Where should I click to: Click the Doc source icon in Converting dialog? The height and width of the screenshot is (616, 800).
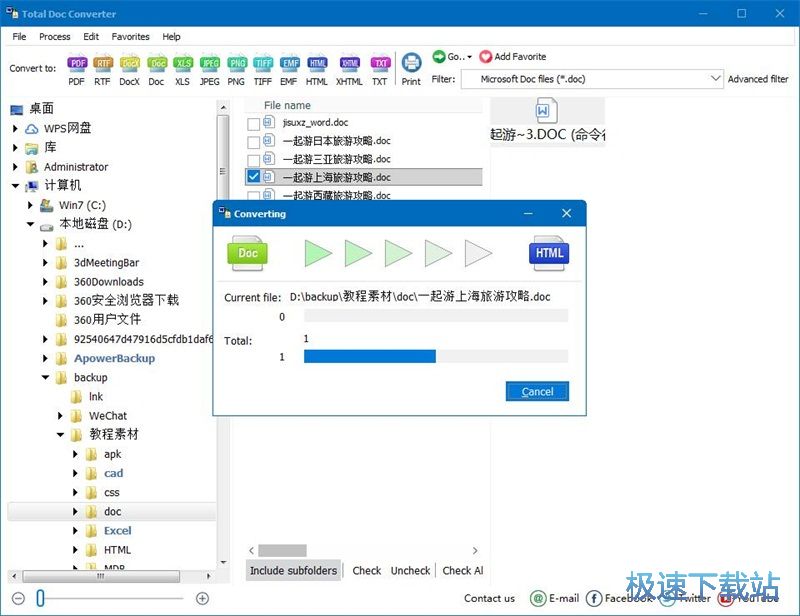coord(247,253)
